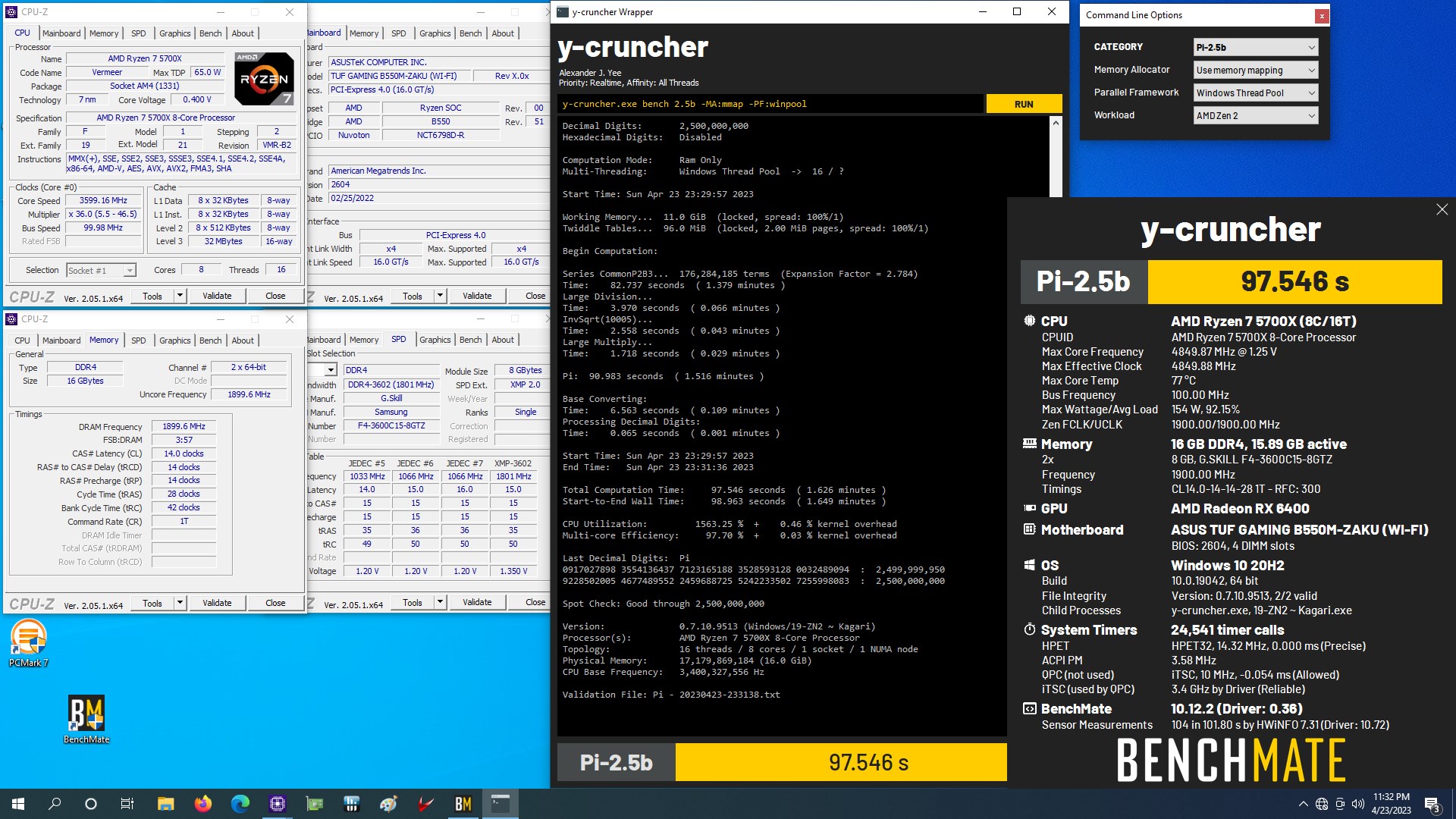1456x819 pixels.
Task: Open the BenchMate desktop shortcut
Action: pos(86,720)
